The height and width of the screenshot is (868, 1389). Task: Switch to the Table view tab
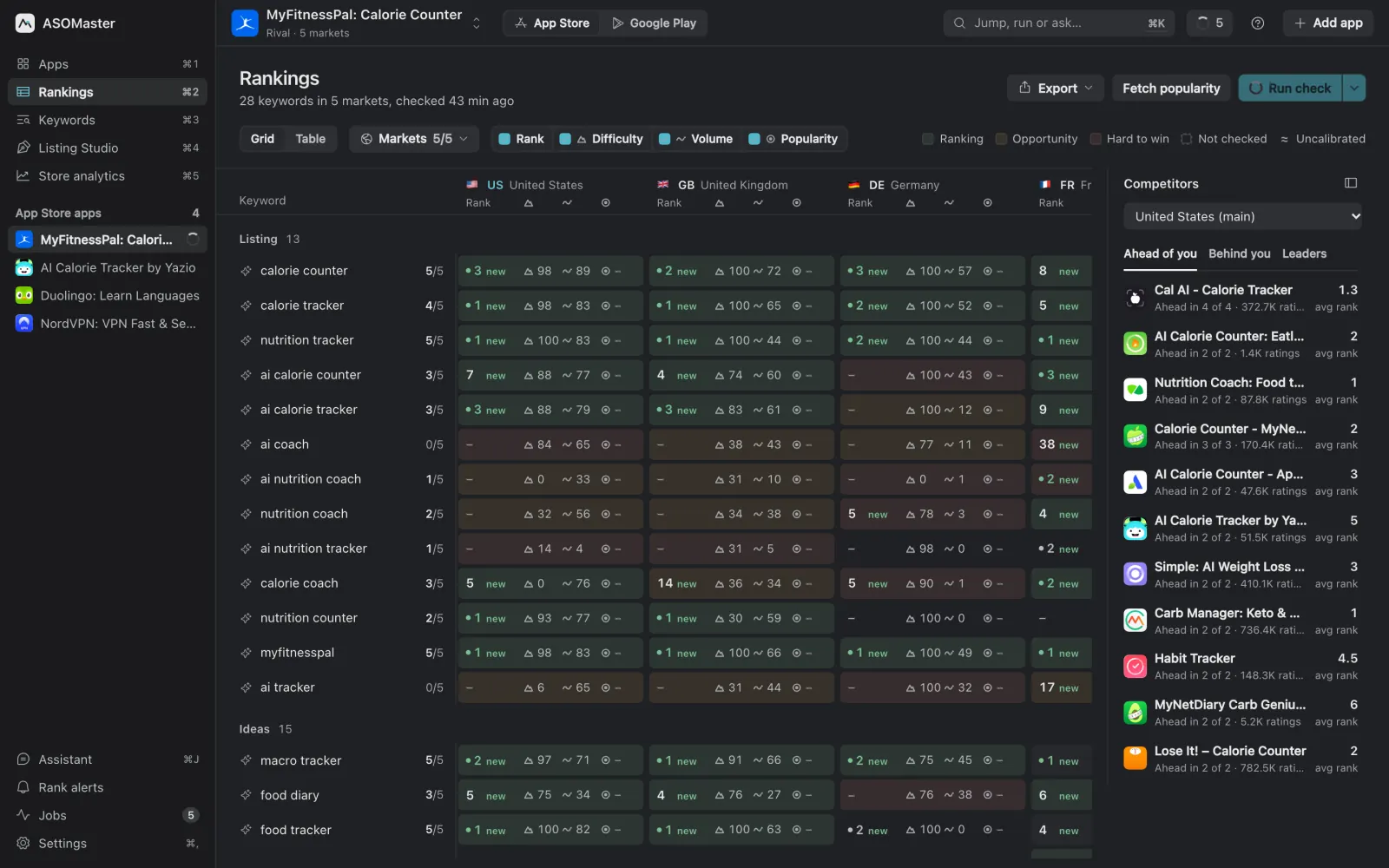[311, 139]
